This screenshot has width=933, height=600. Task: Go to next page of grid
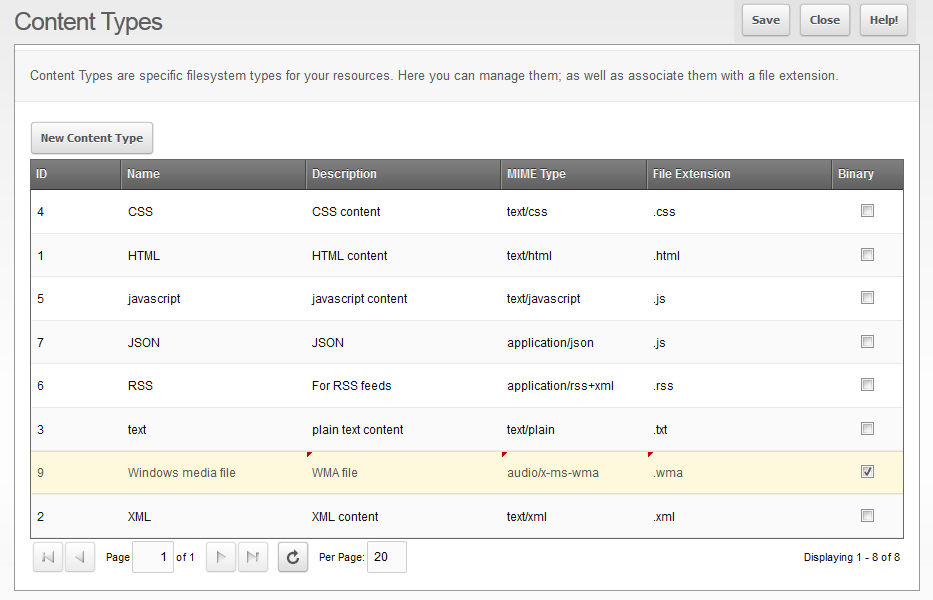pos(221,557)
